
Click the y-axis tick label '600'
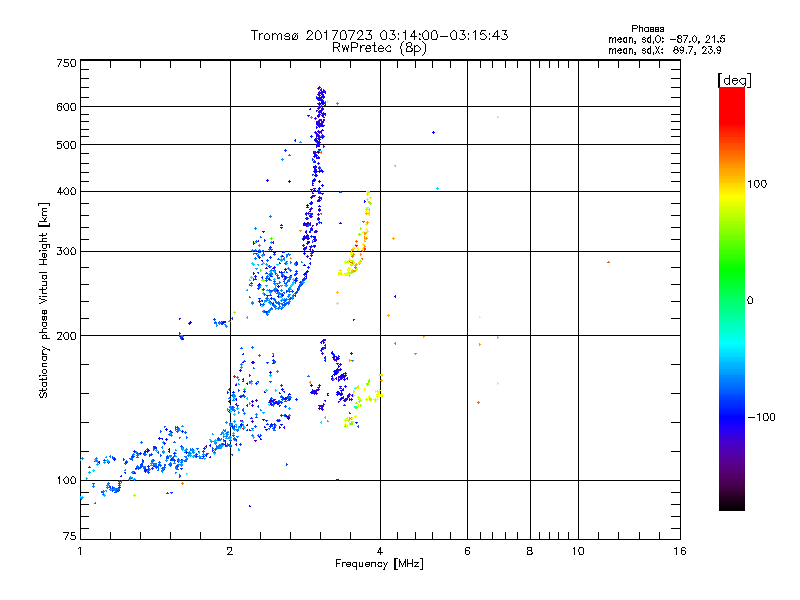click(x=66, y=107)
